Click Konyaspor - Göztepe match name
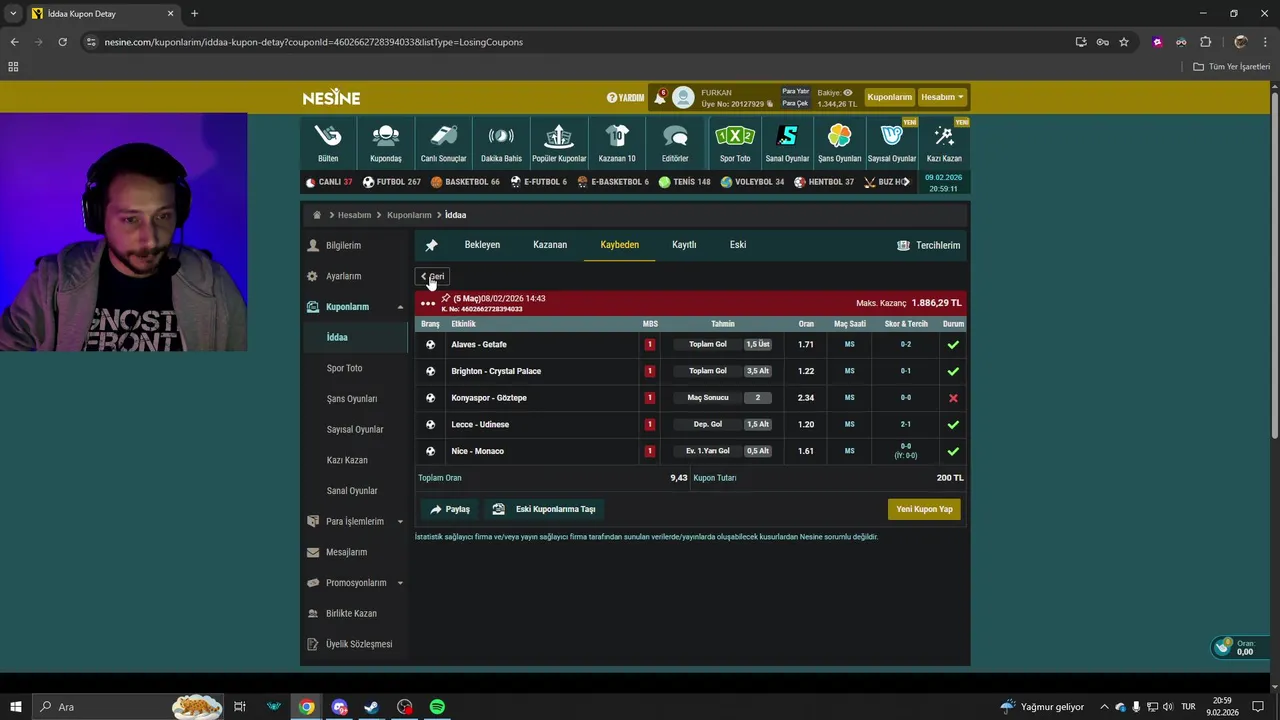The width and height of the screenshot is (1280, 720). coord(489,398)
